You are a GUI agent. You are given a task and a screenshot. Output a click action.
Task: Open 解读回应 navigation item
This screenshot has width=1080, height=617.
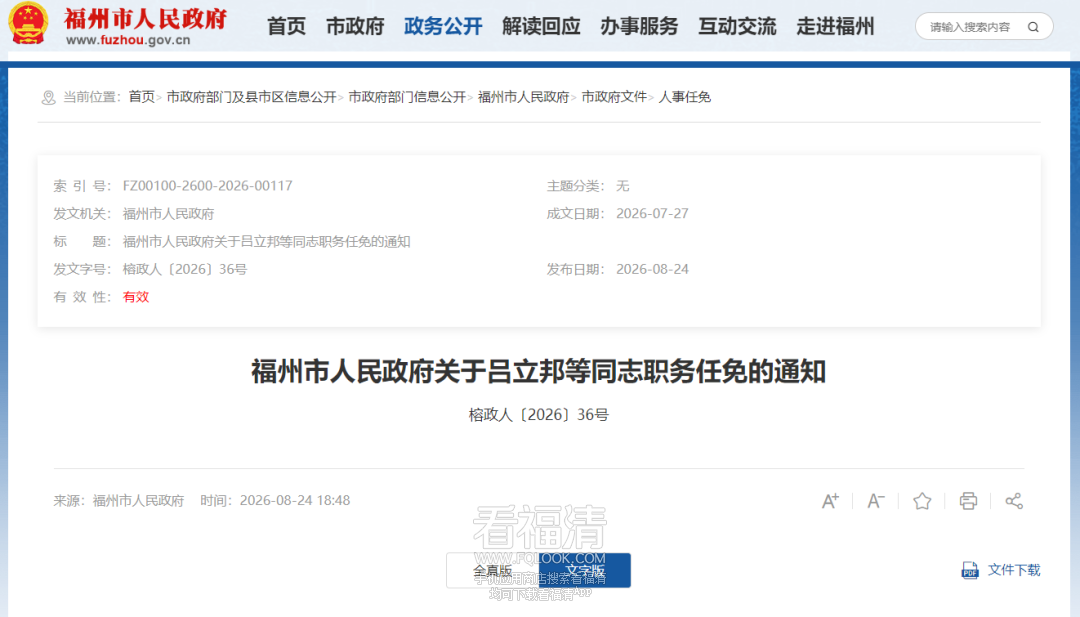pyautogui.click(x=541, y=27)
